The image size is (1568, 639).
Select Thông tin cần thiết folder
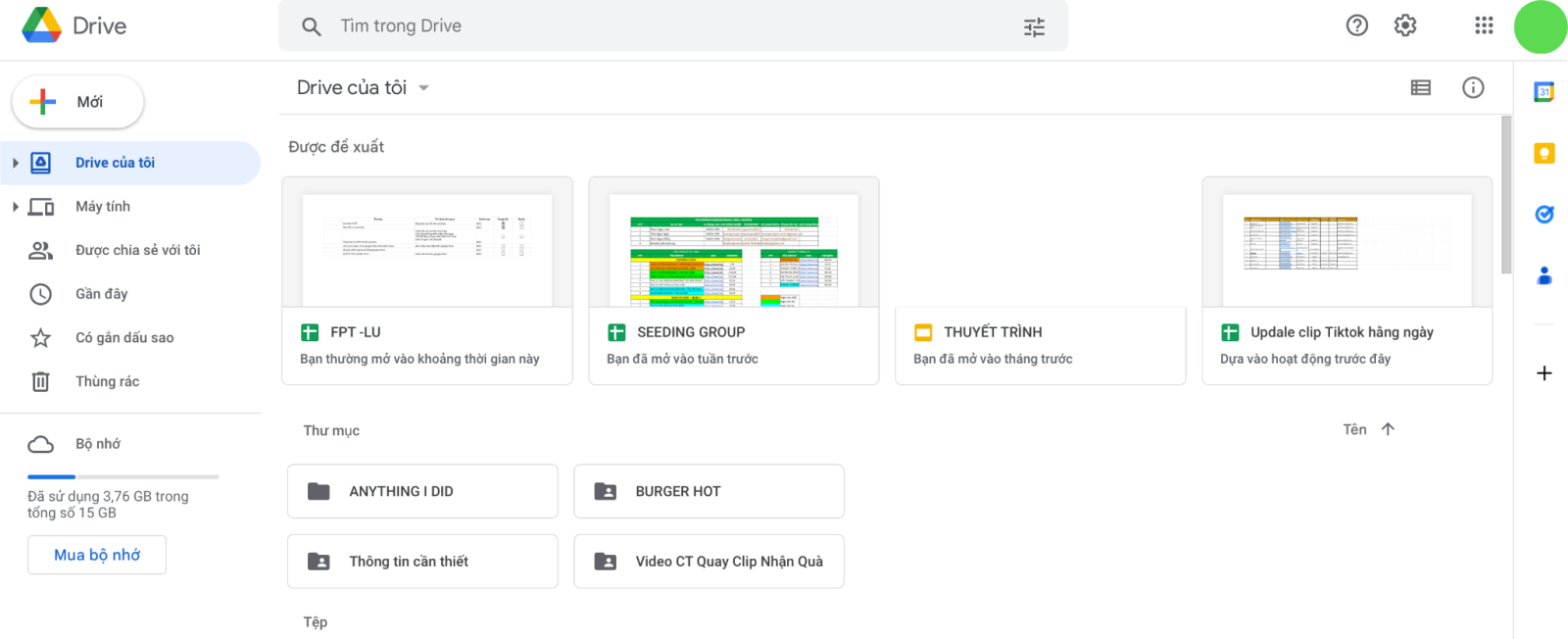pos(422,562)
